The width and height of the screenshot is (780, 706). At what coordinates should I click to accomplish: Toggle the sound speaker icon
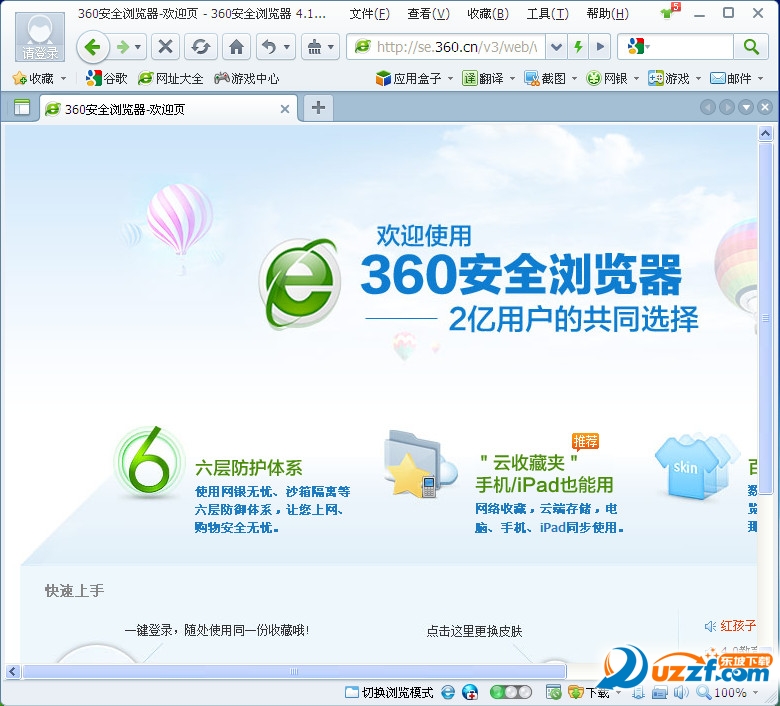click(x=681, y=692)
